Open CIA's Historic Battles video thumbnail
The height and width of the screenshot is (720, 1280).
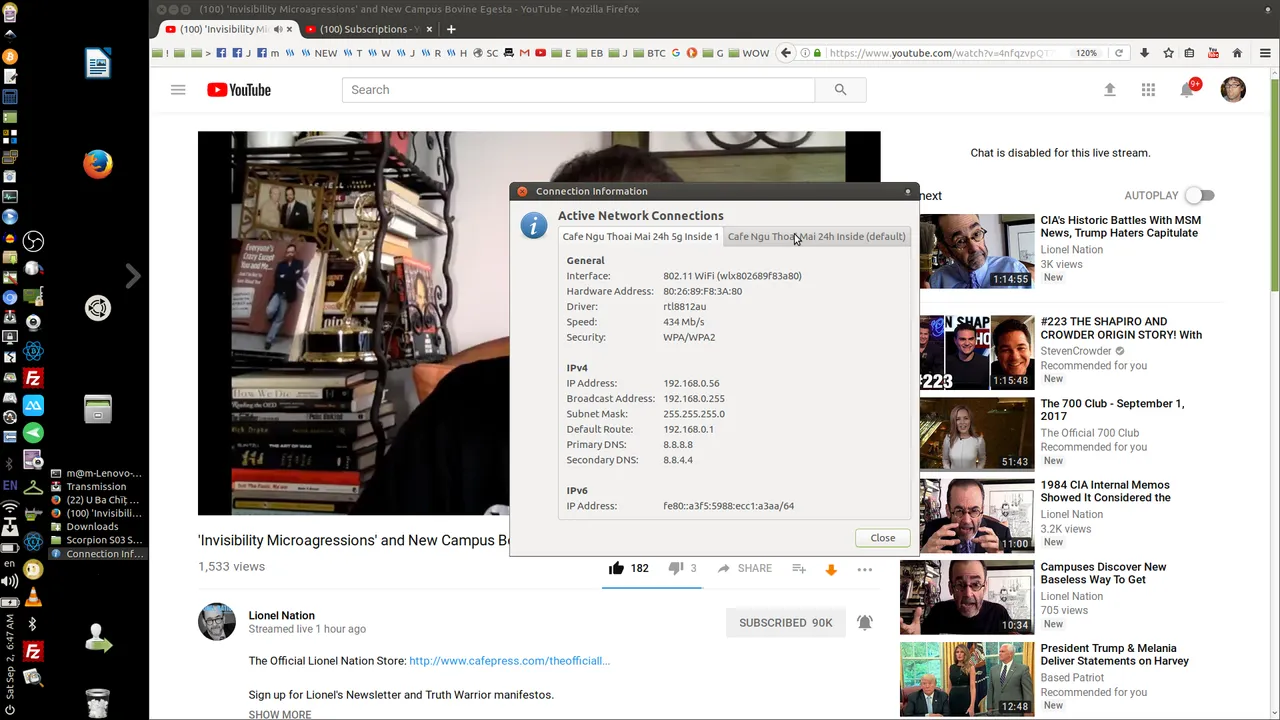(977, 251)
